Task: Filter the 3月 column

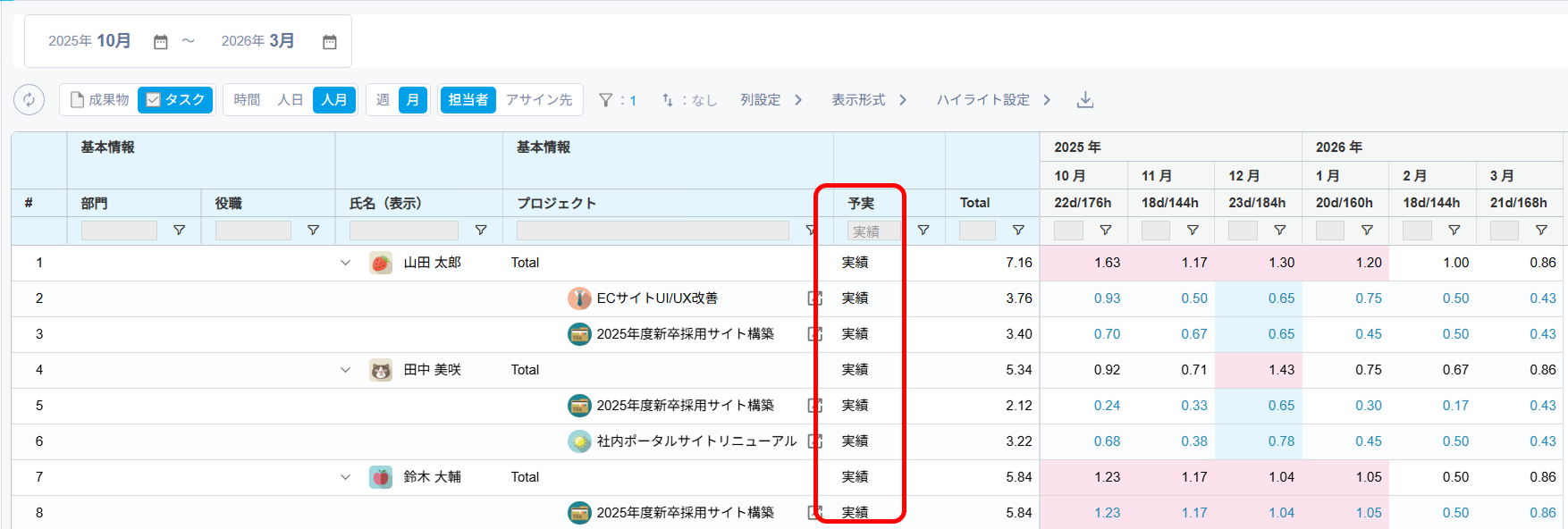Action: point(1541,231)
